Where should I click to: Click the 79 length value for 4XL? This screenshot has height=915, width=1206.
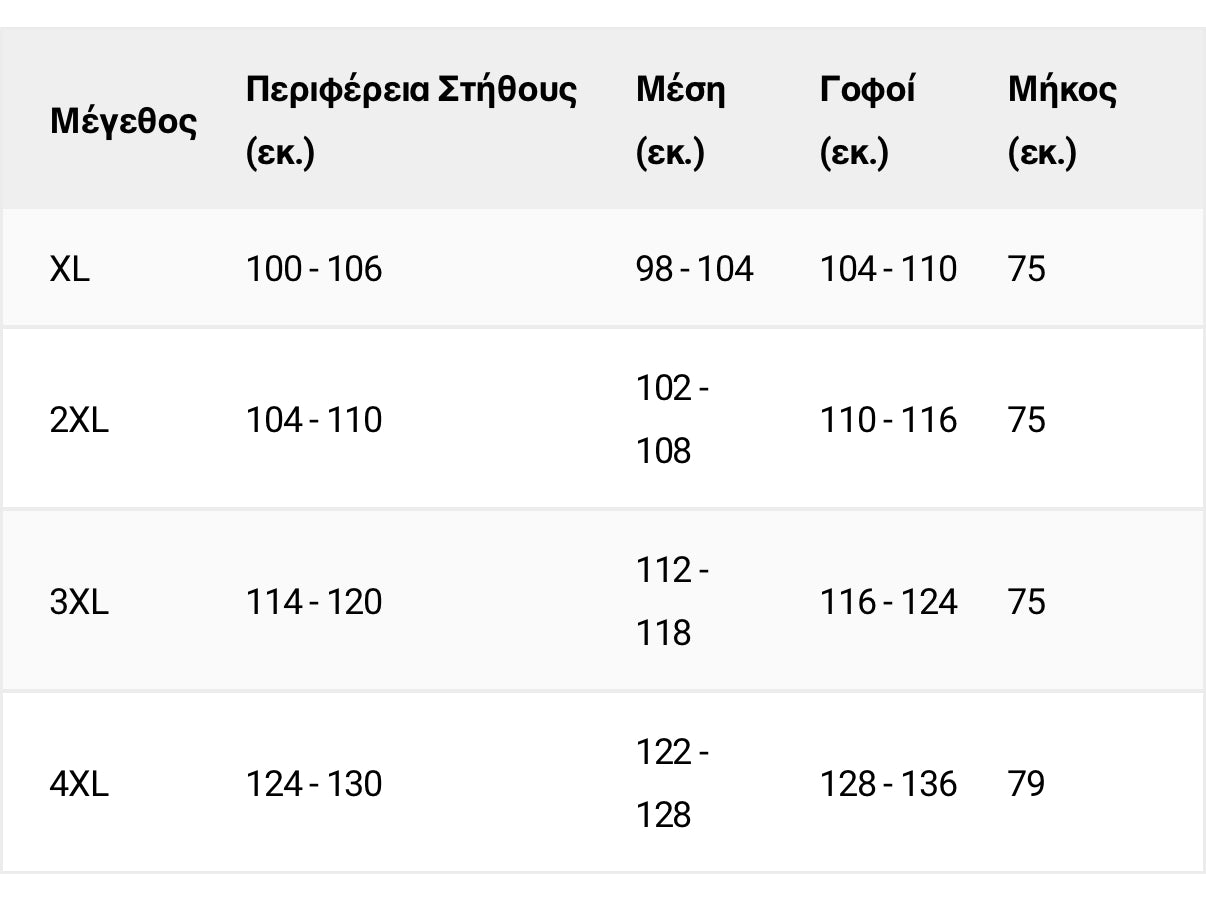click(1027, 784)
